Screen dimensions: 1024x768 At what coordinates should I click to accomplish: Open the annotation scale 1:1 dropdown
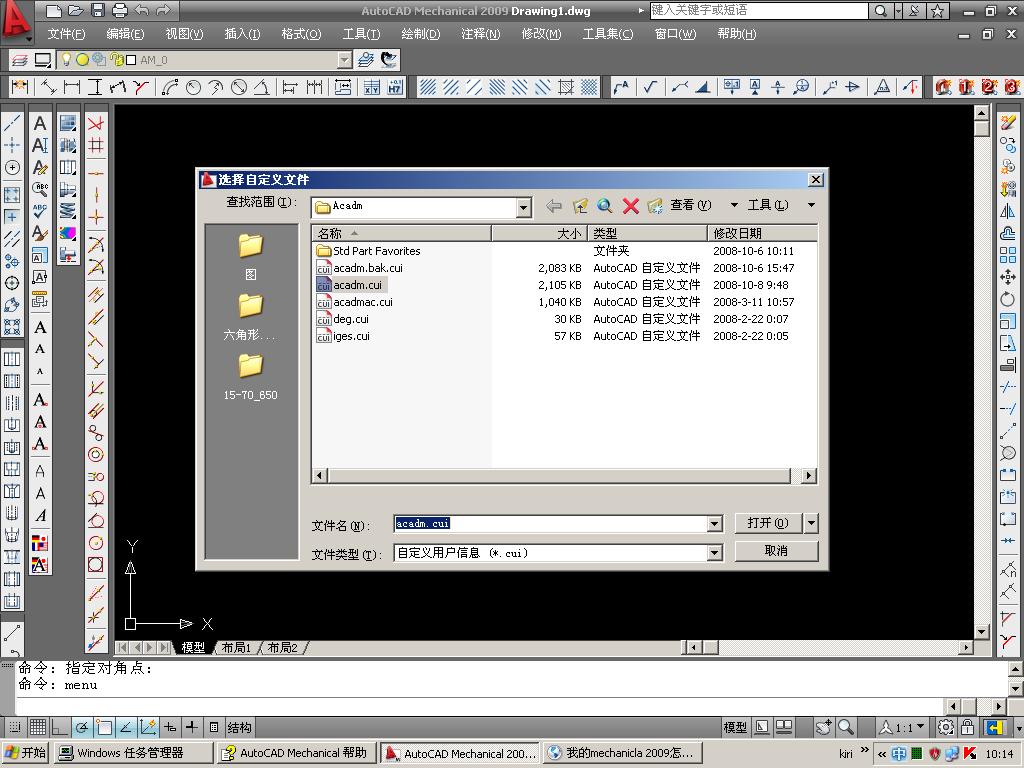coord(921,726)
